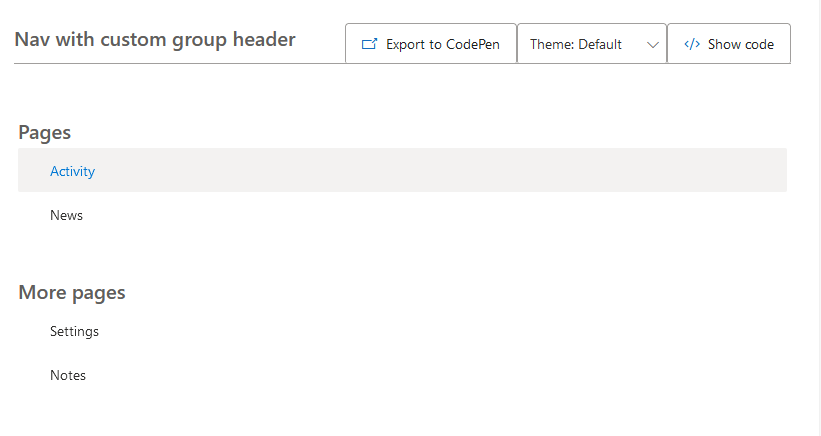Open the Theme: Default dropdown

tap(592, 43)
